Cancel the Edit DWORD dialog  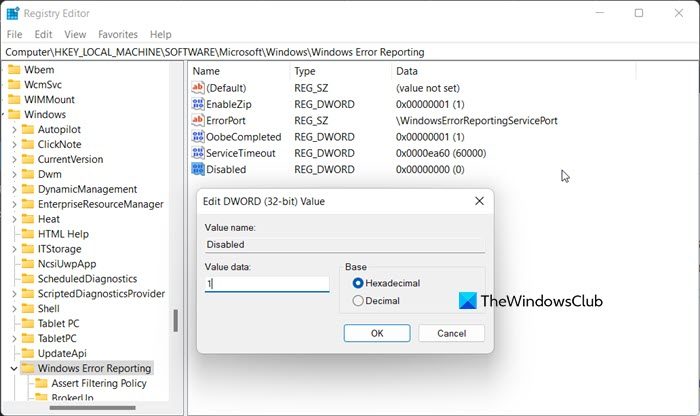point(451,333)
